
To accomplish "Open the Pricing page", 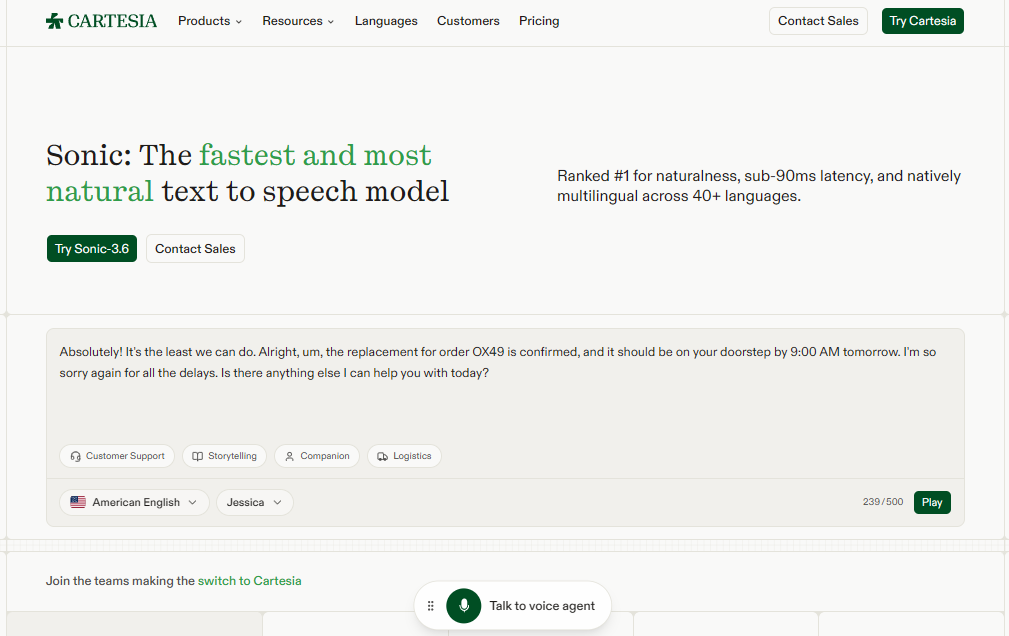I will click(539, 21).
